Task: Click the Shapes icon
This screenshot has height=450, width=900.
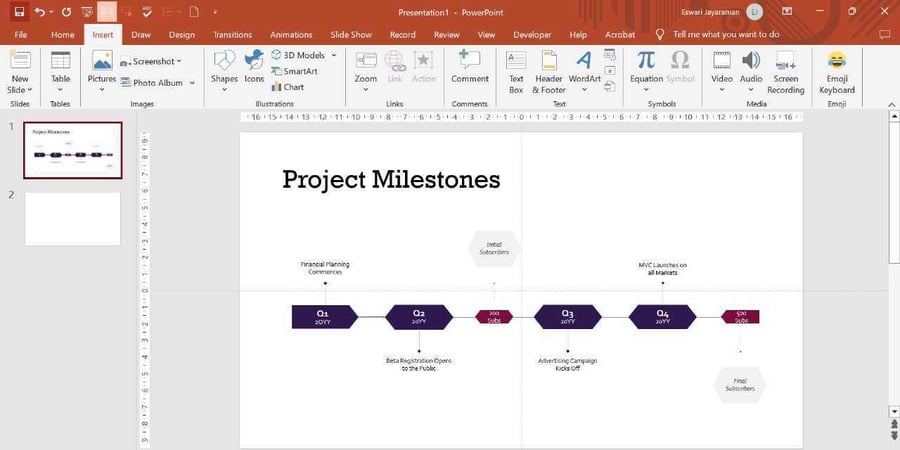Action: click(x=224, y=60)
